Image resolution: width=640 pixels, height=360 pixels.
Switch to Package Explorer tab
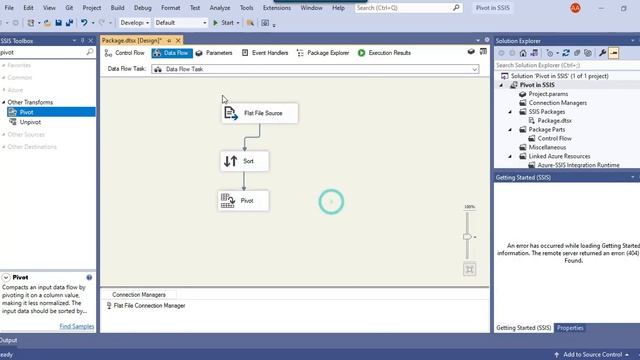click(323, 53)
